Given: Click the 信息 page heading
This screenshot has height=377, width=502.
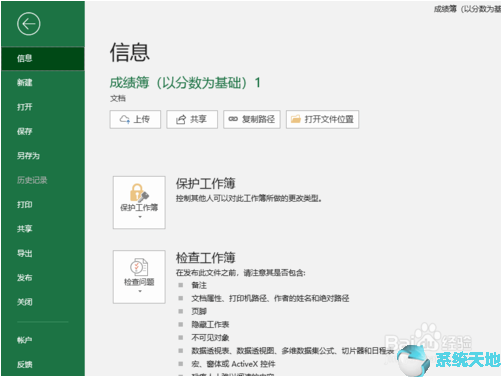Looking at the screenshot, I should click(x=130, y=52).
